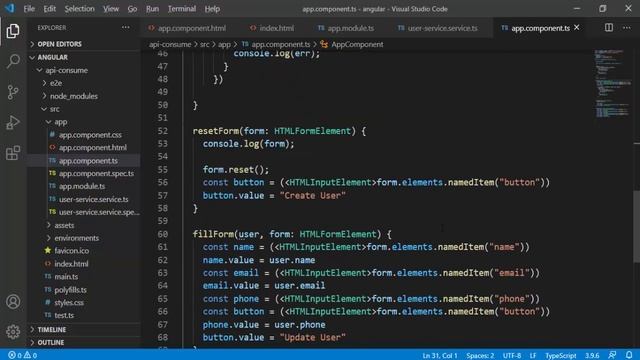Image resolution: width=640 pixels, height=360 pixels.
Task: Expand the e2e folder
Action: point(84,83)
